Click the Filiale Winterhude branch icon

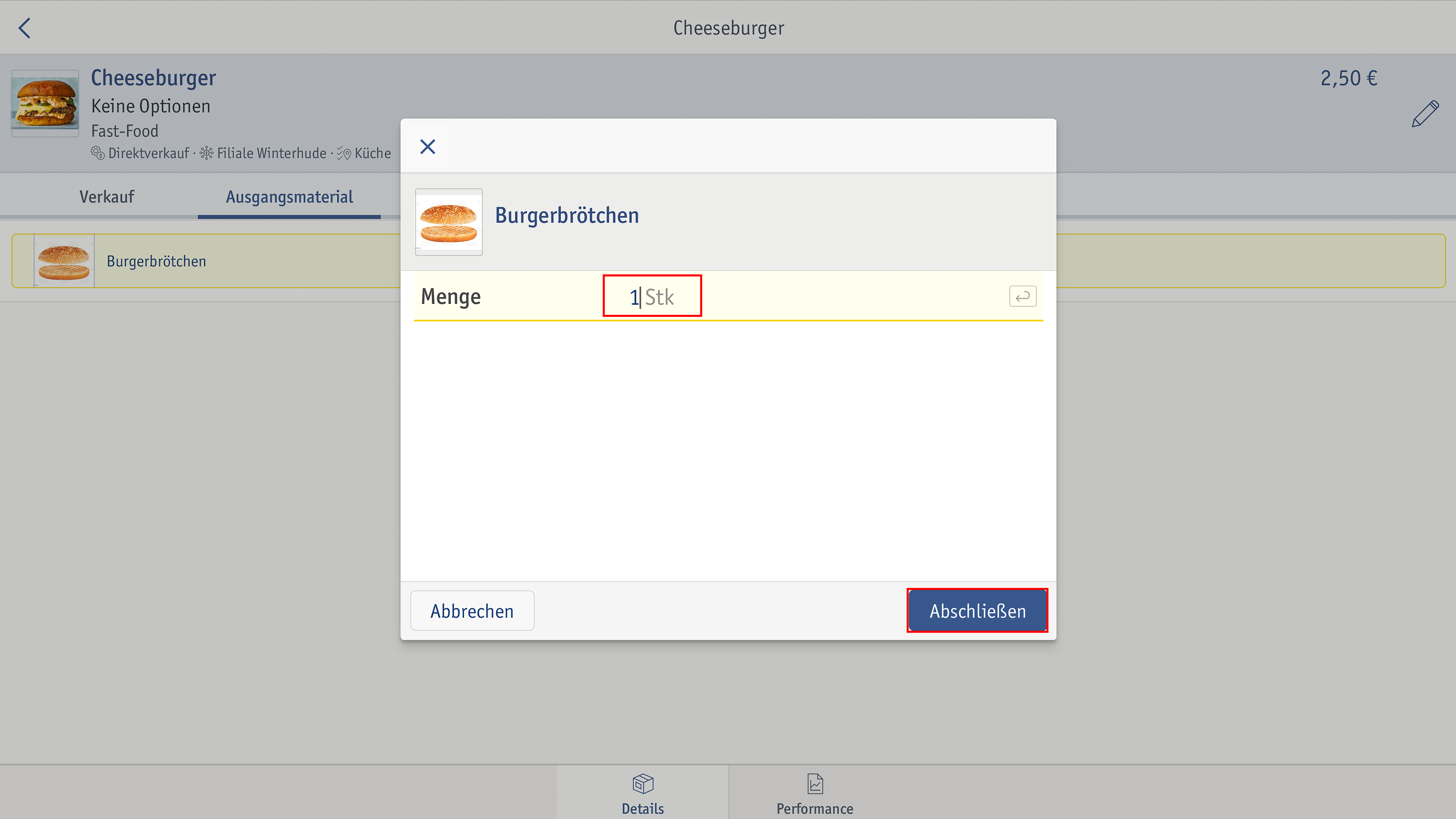(206, 153)
